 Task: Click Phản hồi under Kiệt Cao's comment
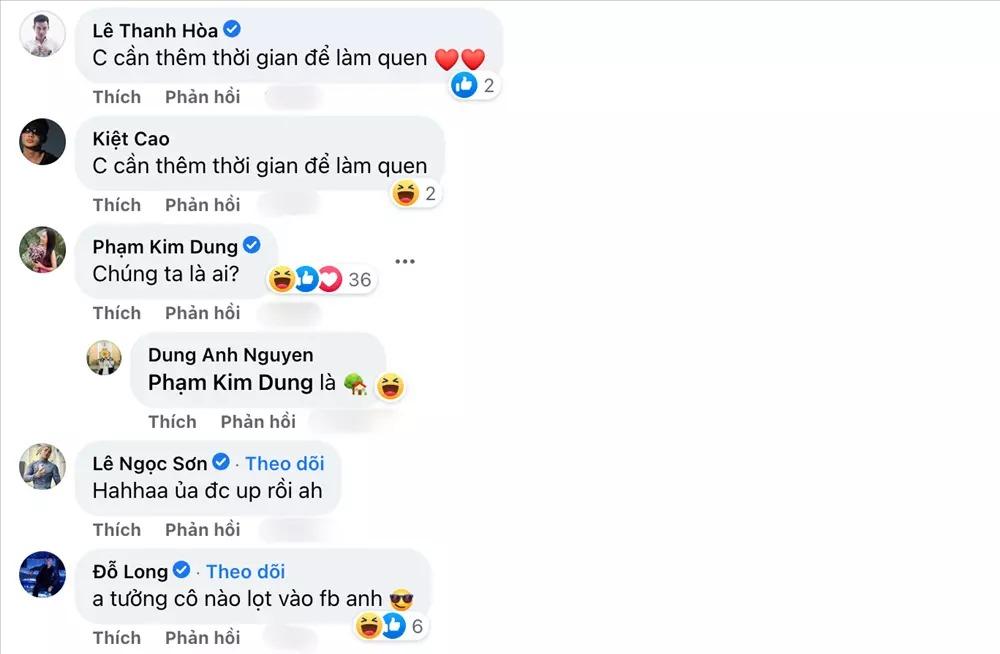[x=202, y=205]
